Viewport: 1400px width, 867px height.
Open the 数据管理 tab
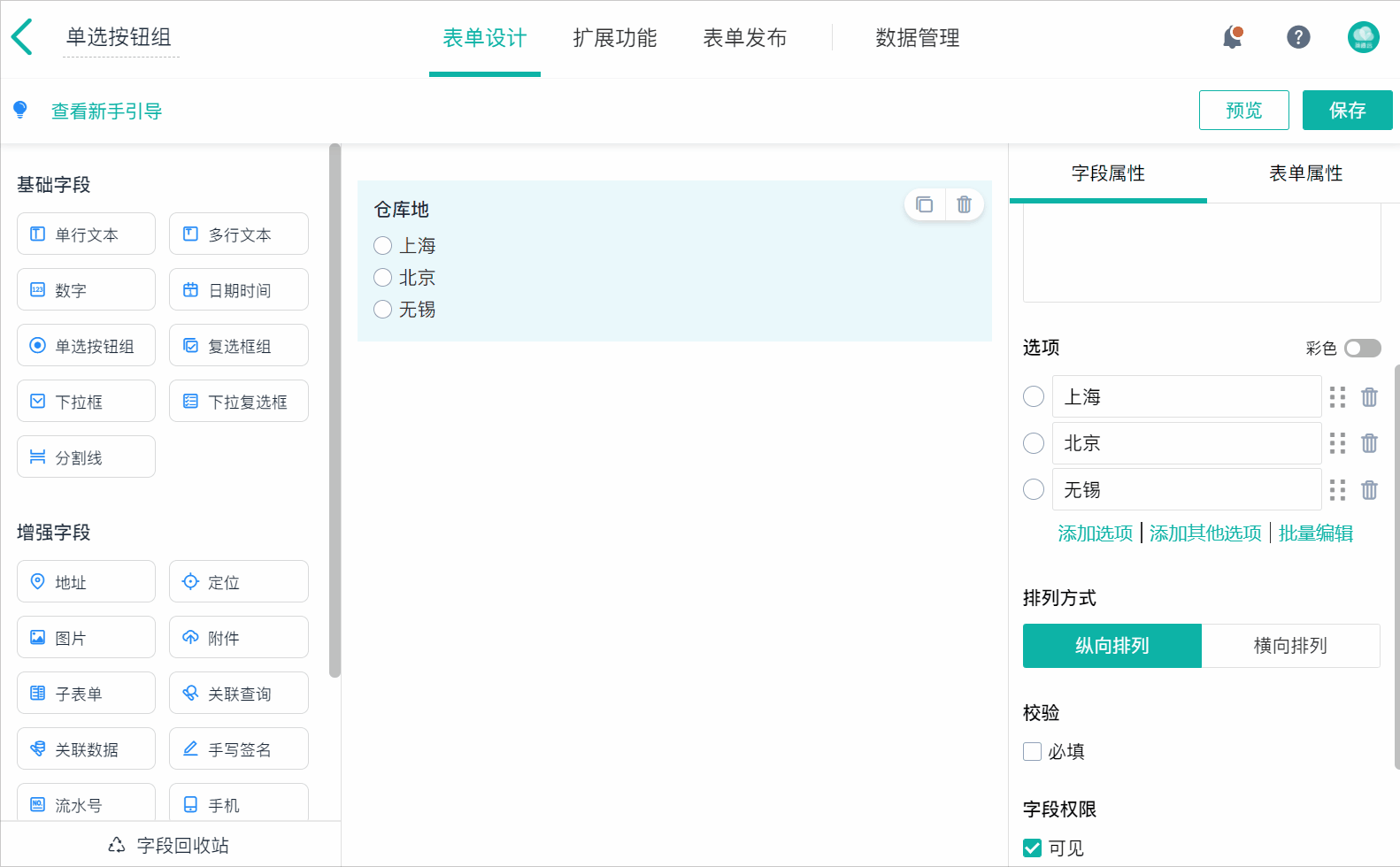(917, 38)
